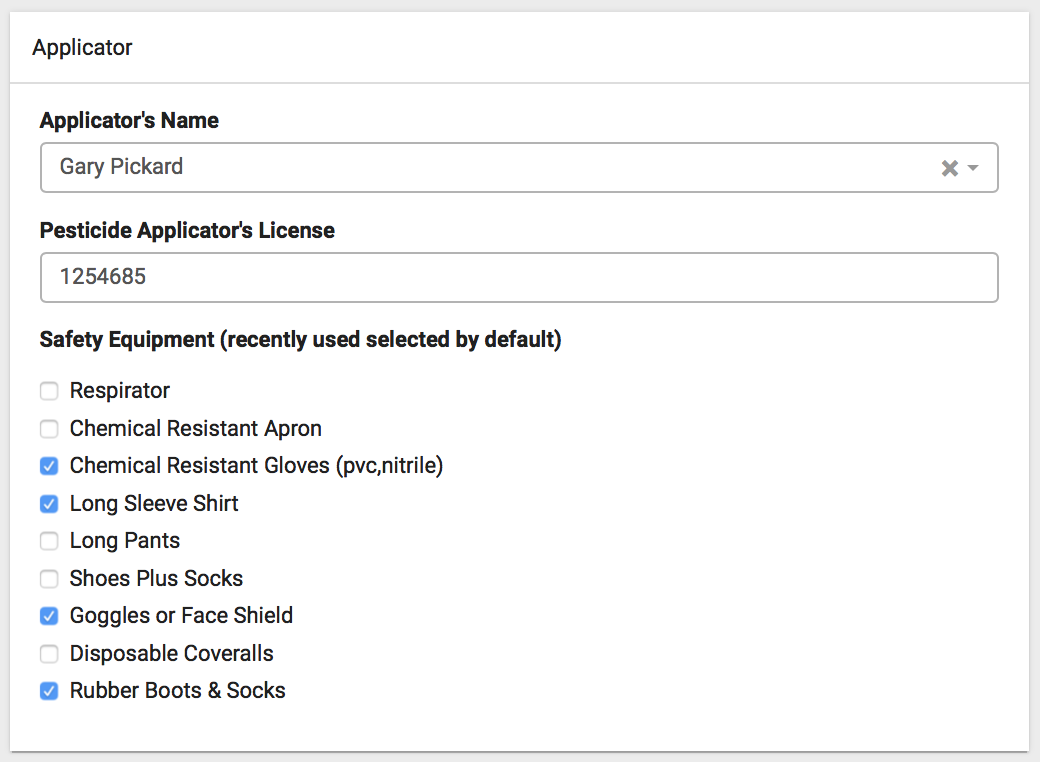This screenshot has height=762, width=1040.
Task: Click the Long Pants label
Action: [x=125, y=541]
